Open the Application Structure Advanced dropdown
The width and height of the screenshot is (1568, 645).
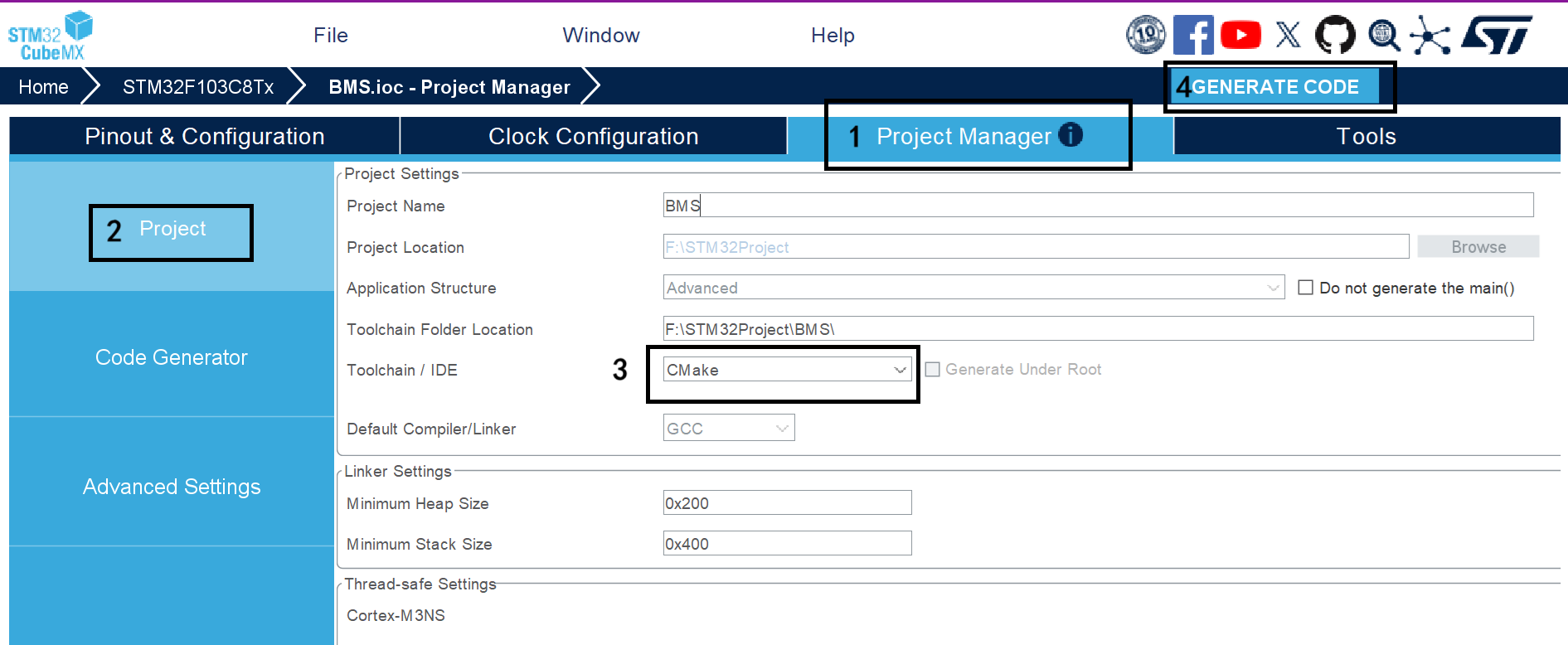(x=973, y=288)
